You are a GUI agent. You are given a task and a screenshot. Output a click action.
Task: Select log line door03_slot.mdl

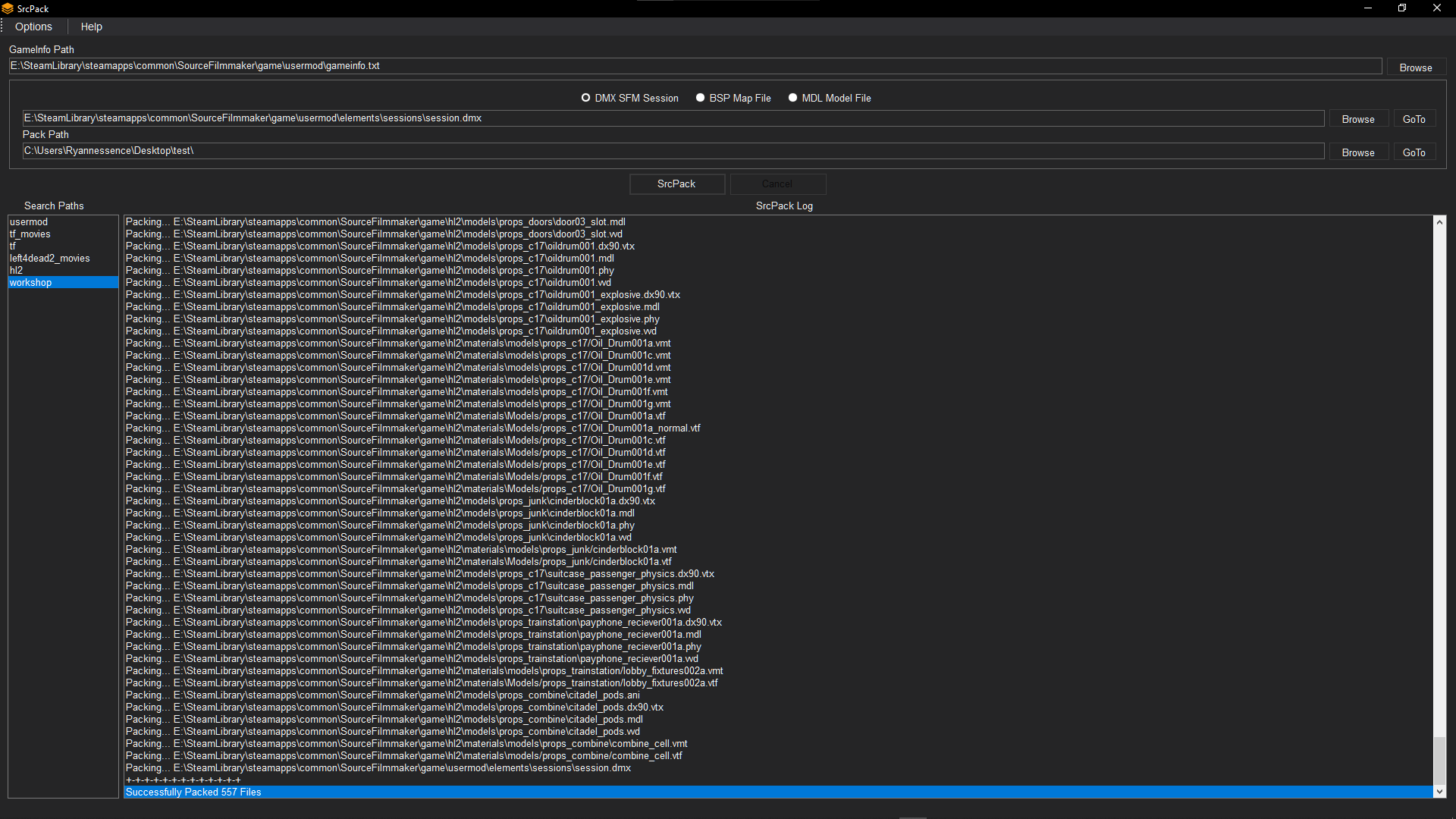coord(778,222)
